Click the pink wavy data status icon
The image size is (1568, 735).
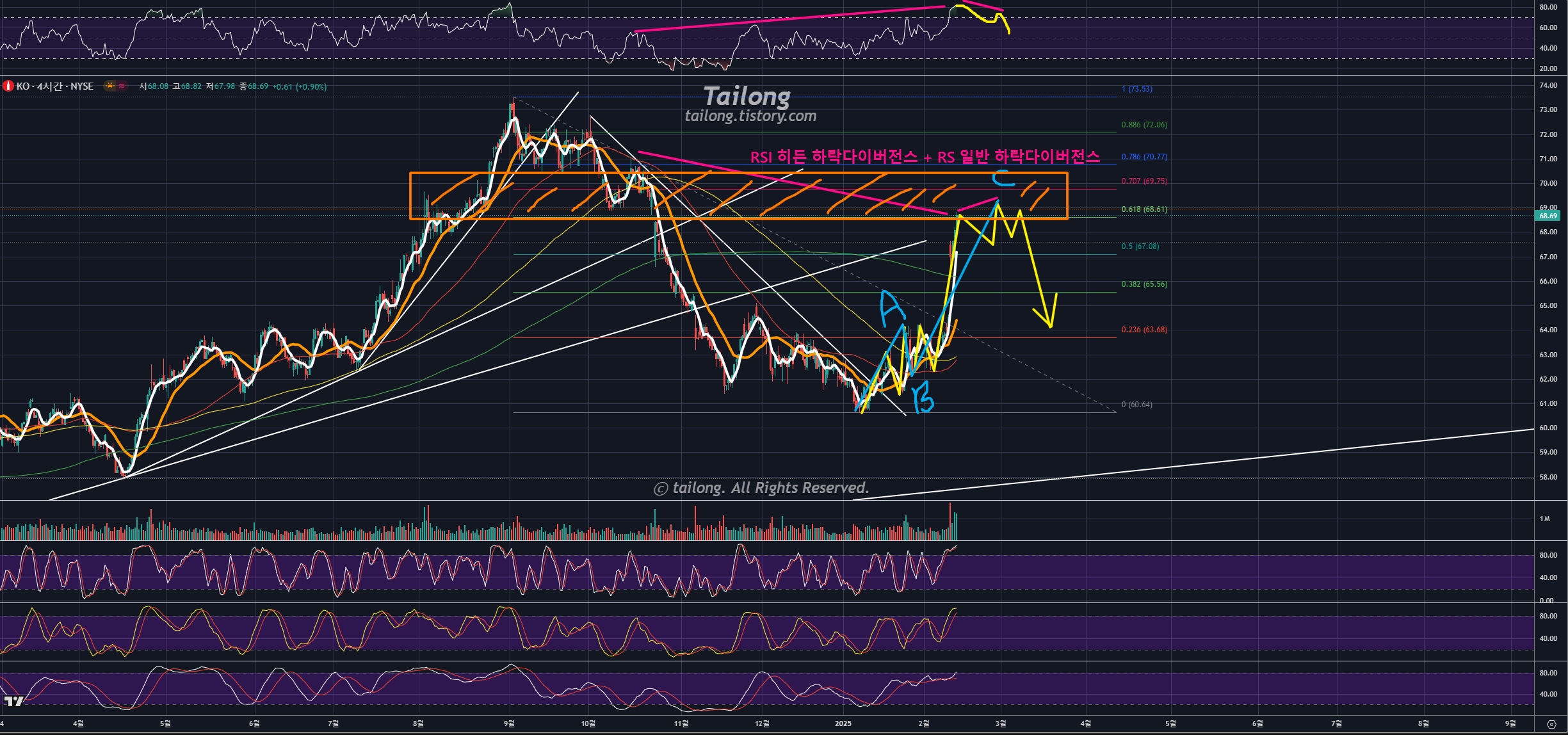(x=122, y=86)
